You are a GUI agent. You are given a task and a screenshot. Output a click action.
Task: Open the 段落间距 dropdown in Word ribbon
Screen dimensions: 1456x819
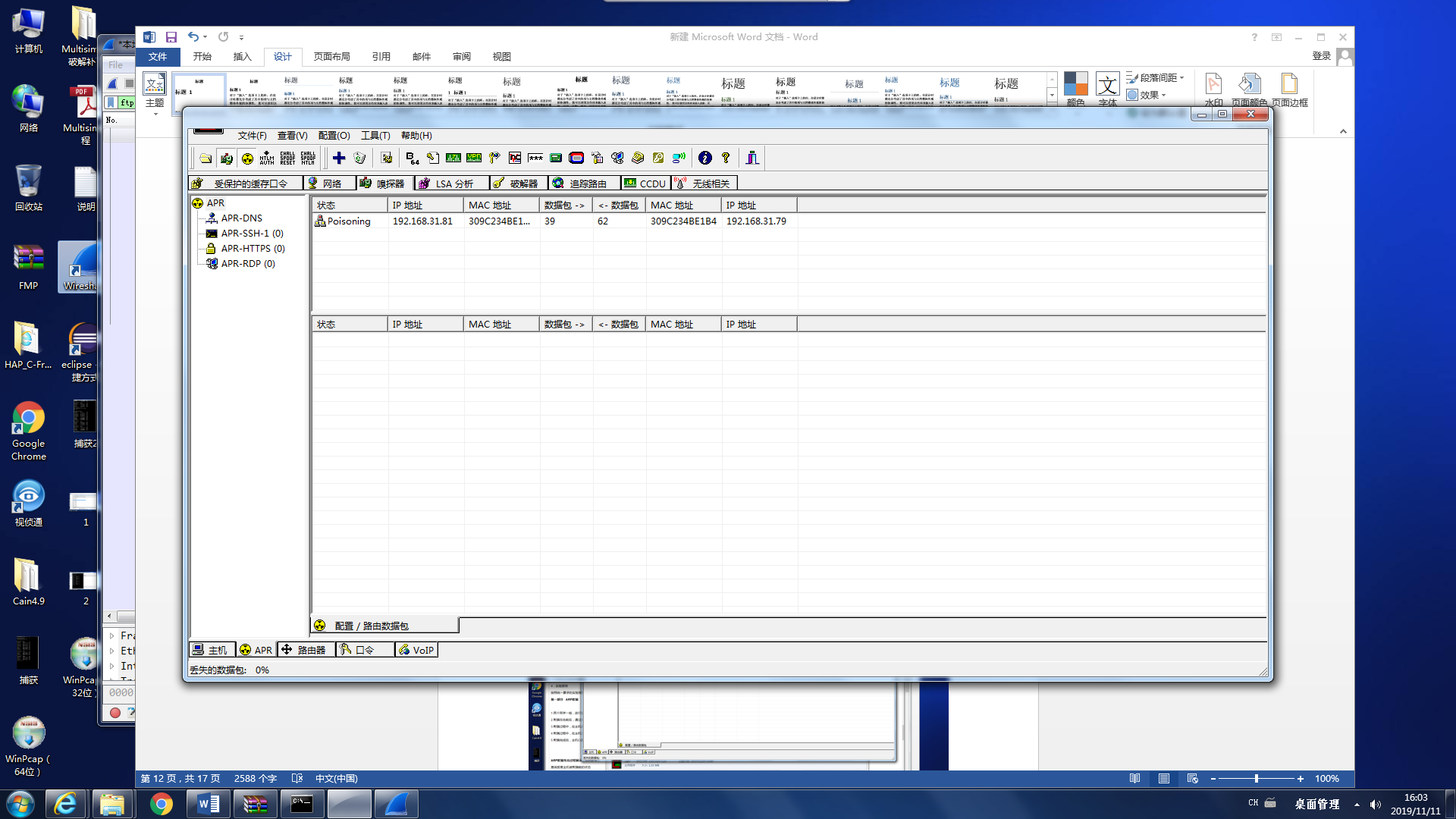[1160, 77]
